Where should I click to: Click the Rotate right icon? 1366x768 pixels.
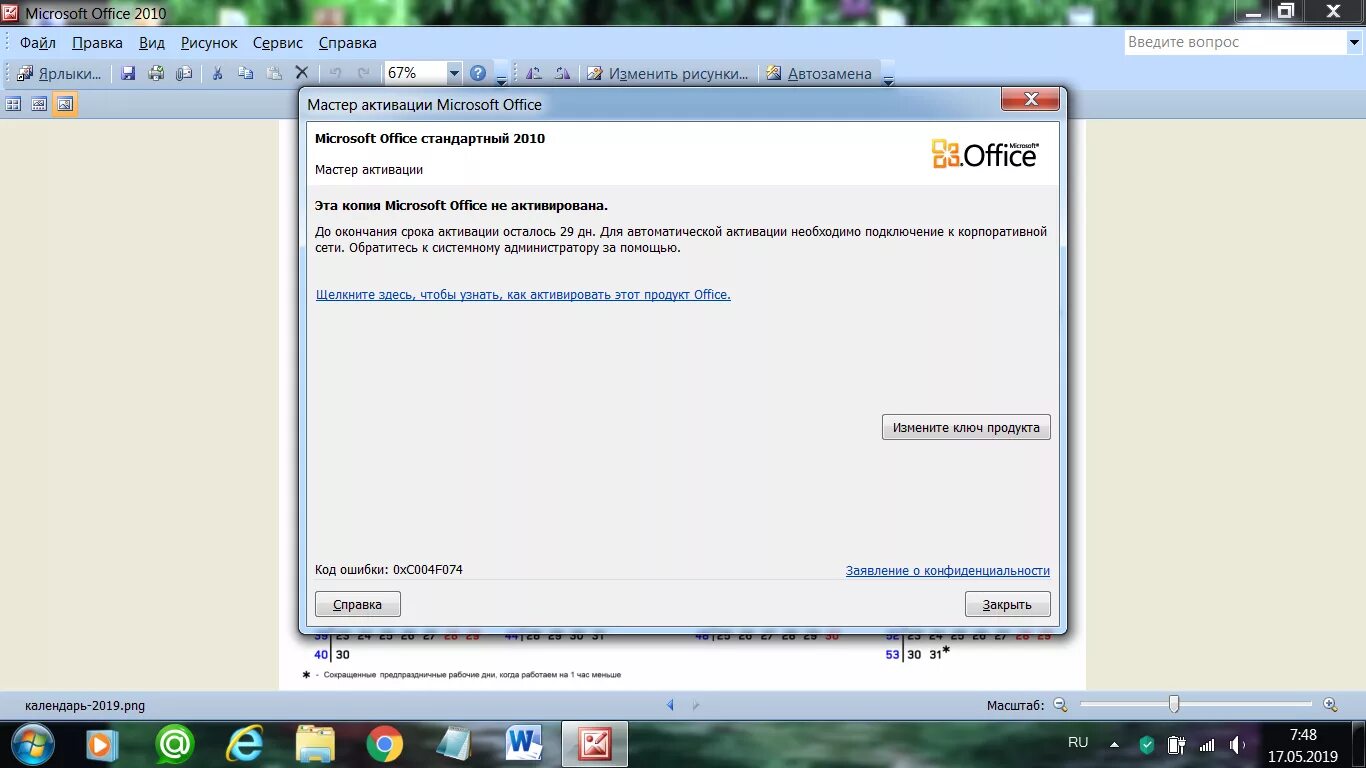coord(562,73)
